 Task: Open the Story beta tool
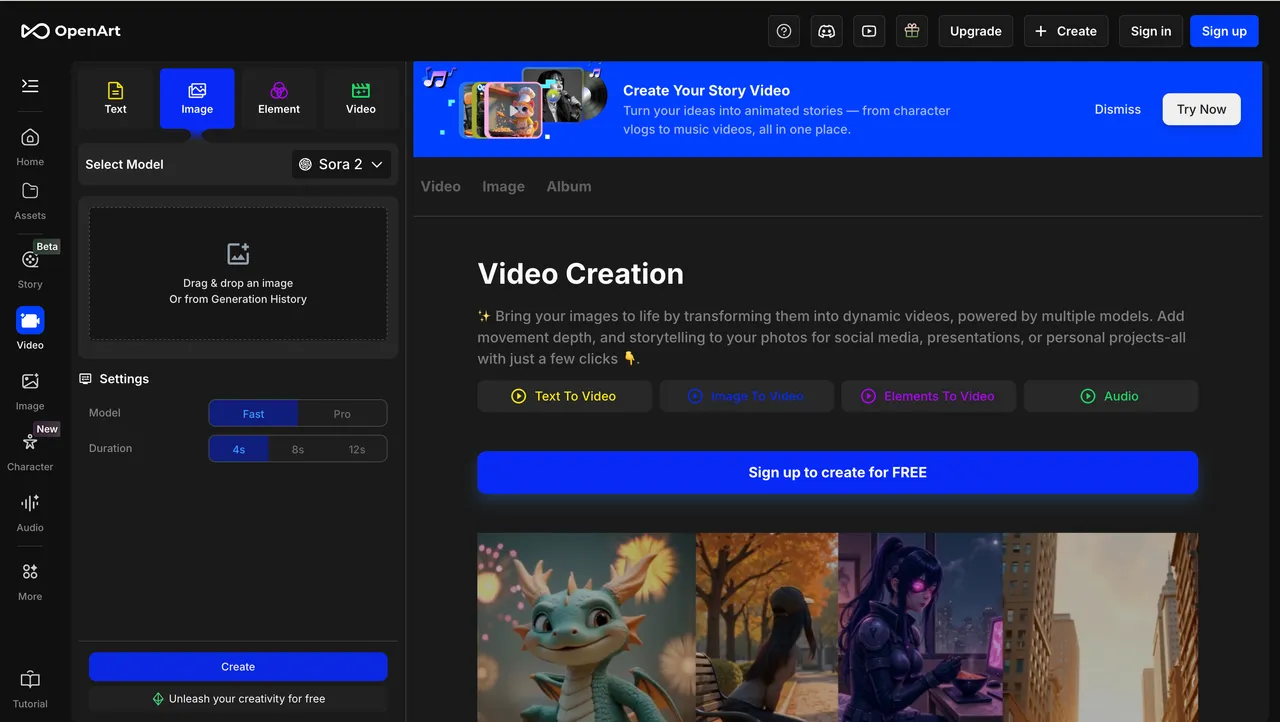point(30,268)
